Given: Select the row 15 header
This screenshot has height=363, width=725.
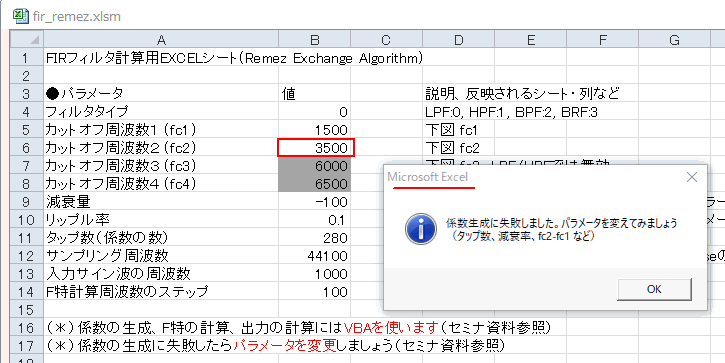Looking at the screenshot, I should click(x=27, y=310).
